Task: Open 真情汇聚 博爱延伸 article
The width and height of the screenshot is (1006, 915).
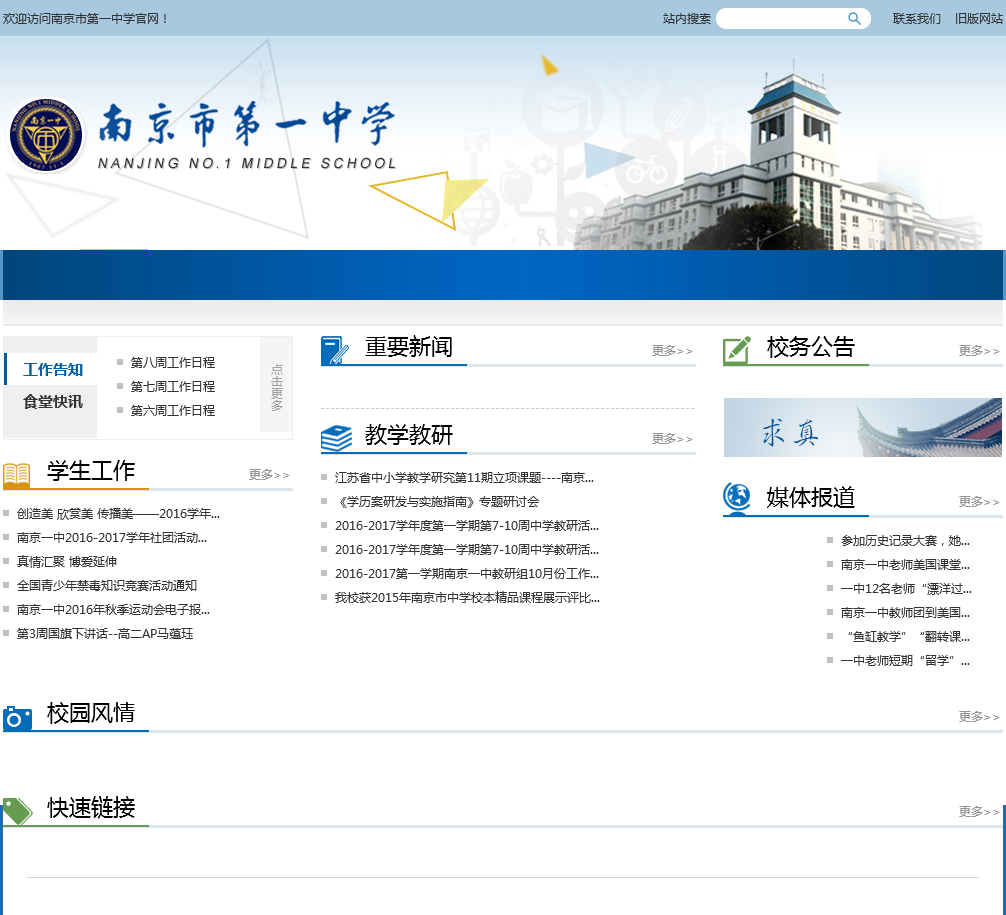Action: click(67, 562)
